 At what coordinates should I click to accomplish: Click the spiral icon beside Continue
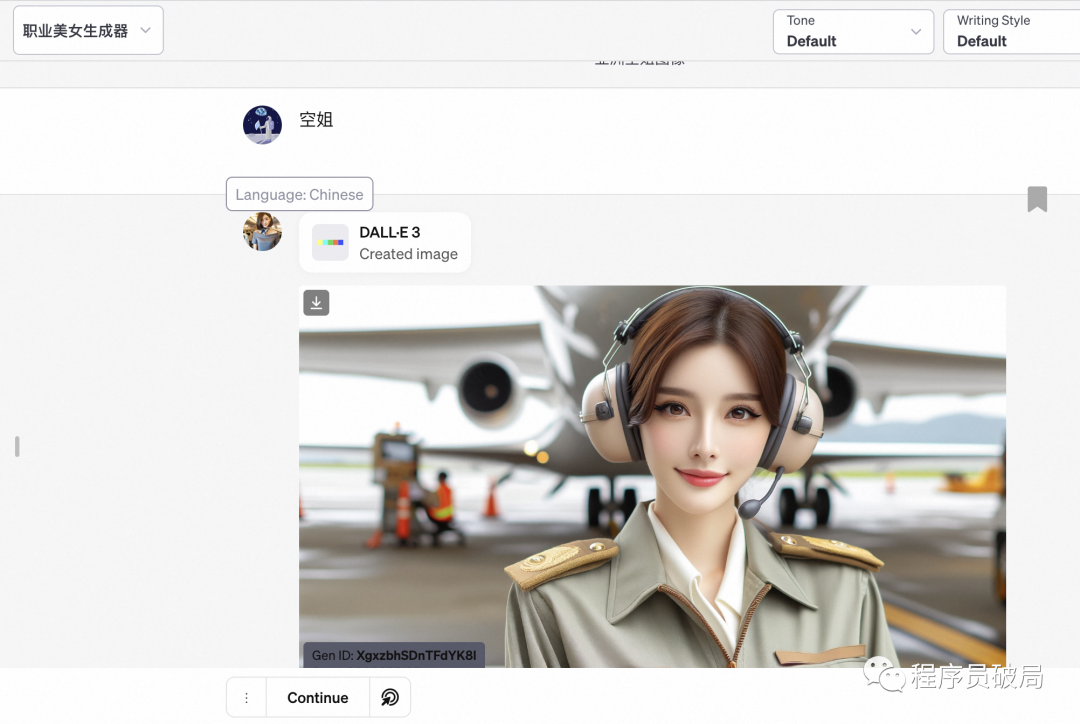(x=390, y=698)
